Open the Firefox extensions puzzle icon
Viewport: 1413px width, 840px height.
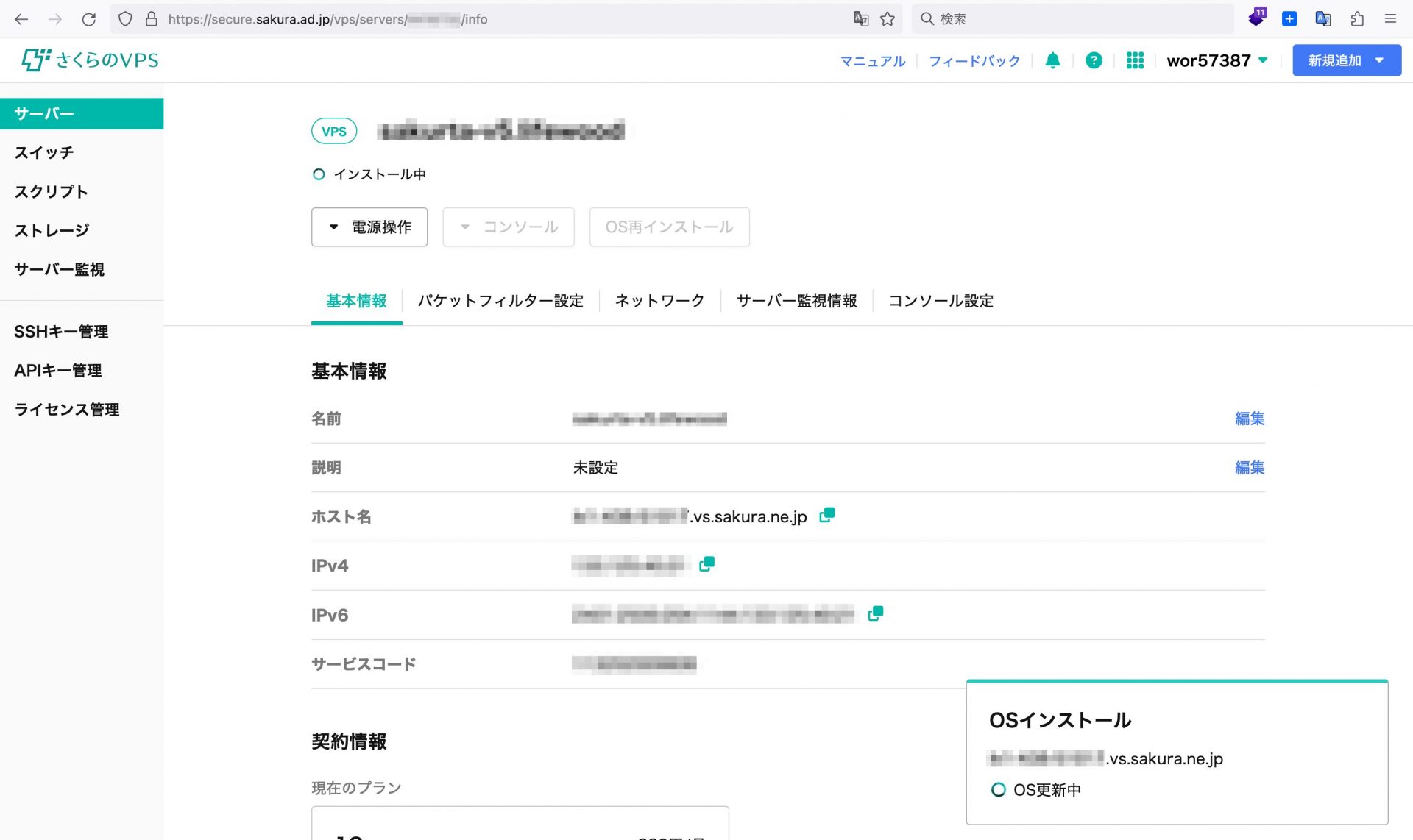[1357, 19]
